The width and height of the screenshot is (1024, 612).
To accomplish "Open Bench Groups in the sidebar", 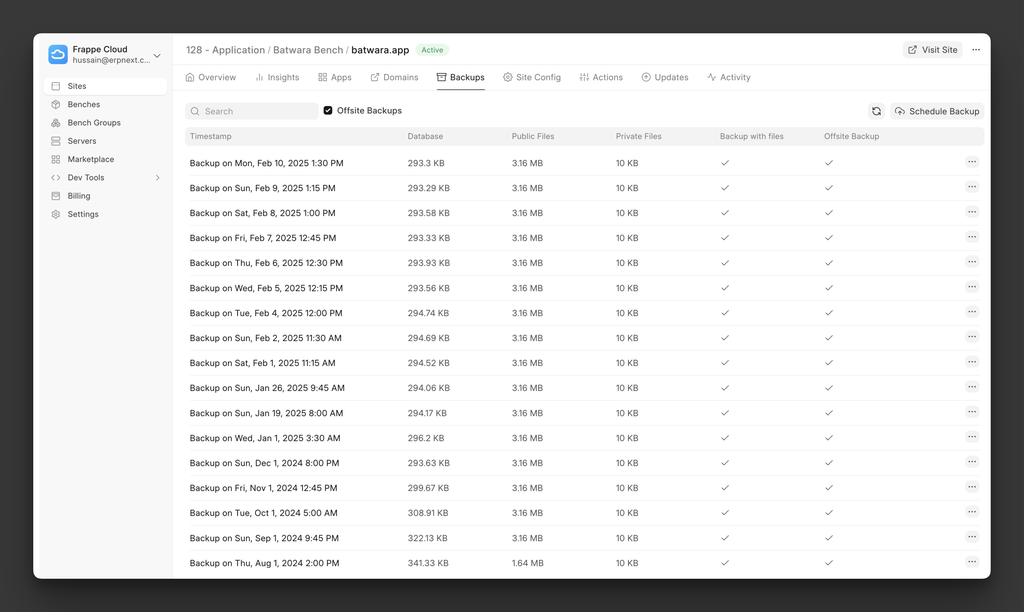I will pyautogui.click(x=93, y=123).
